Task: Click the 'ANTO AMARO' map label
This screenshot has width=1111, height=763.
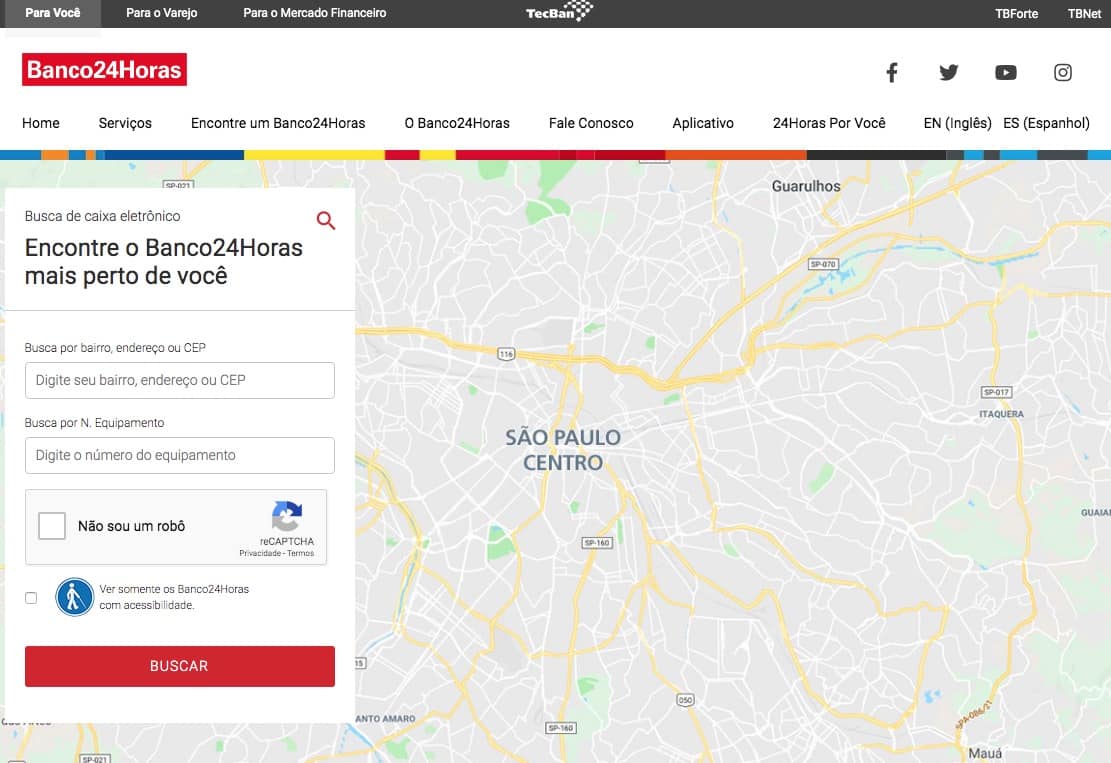Action: [x=385, y=718]
